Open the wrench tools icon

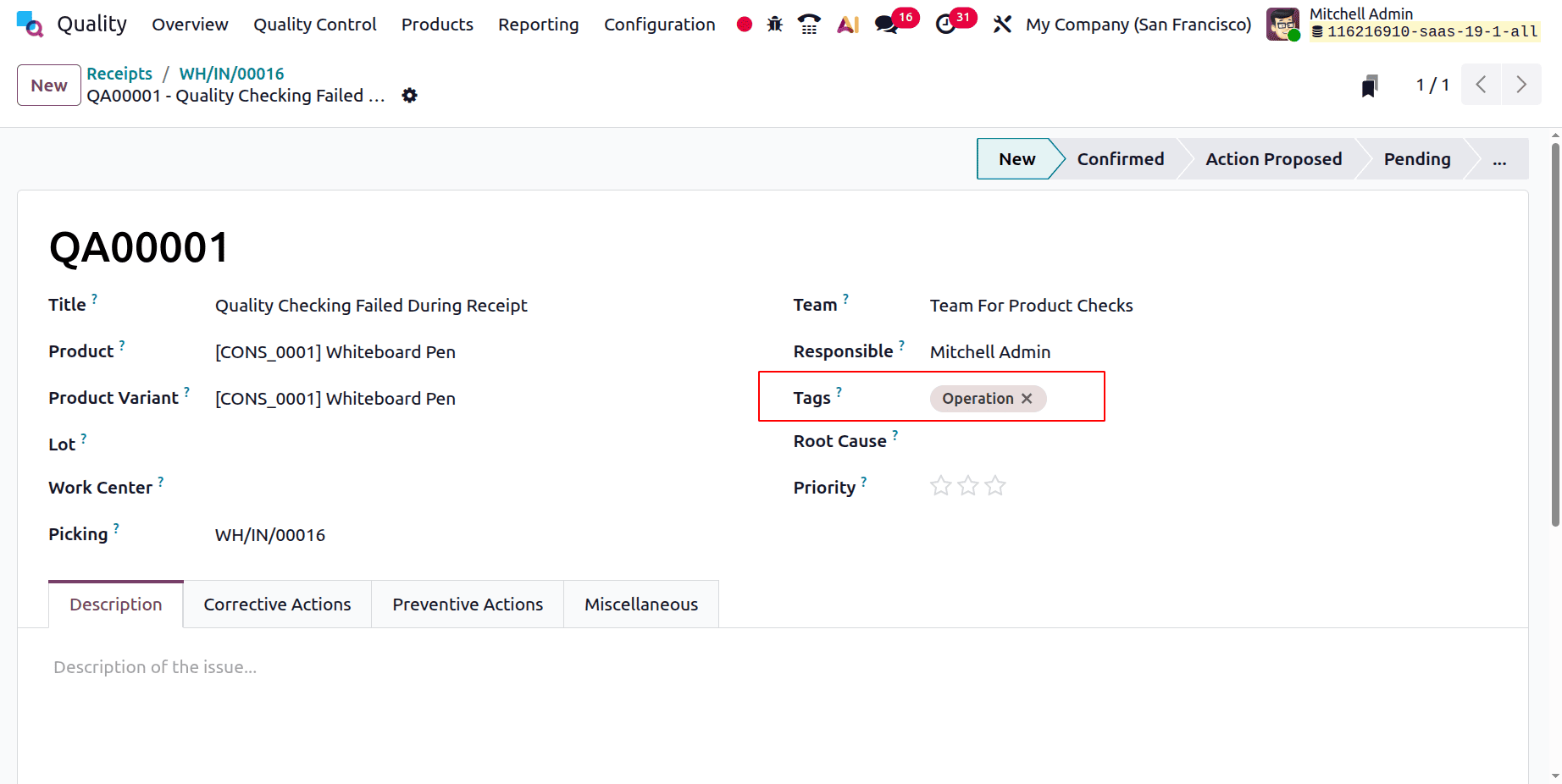pos(1002,25)
